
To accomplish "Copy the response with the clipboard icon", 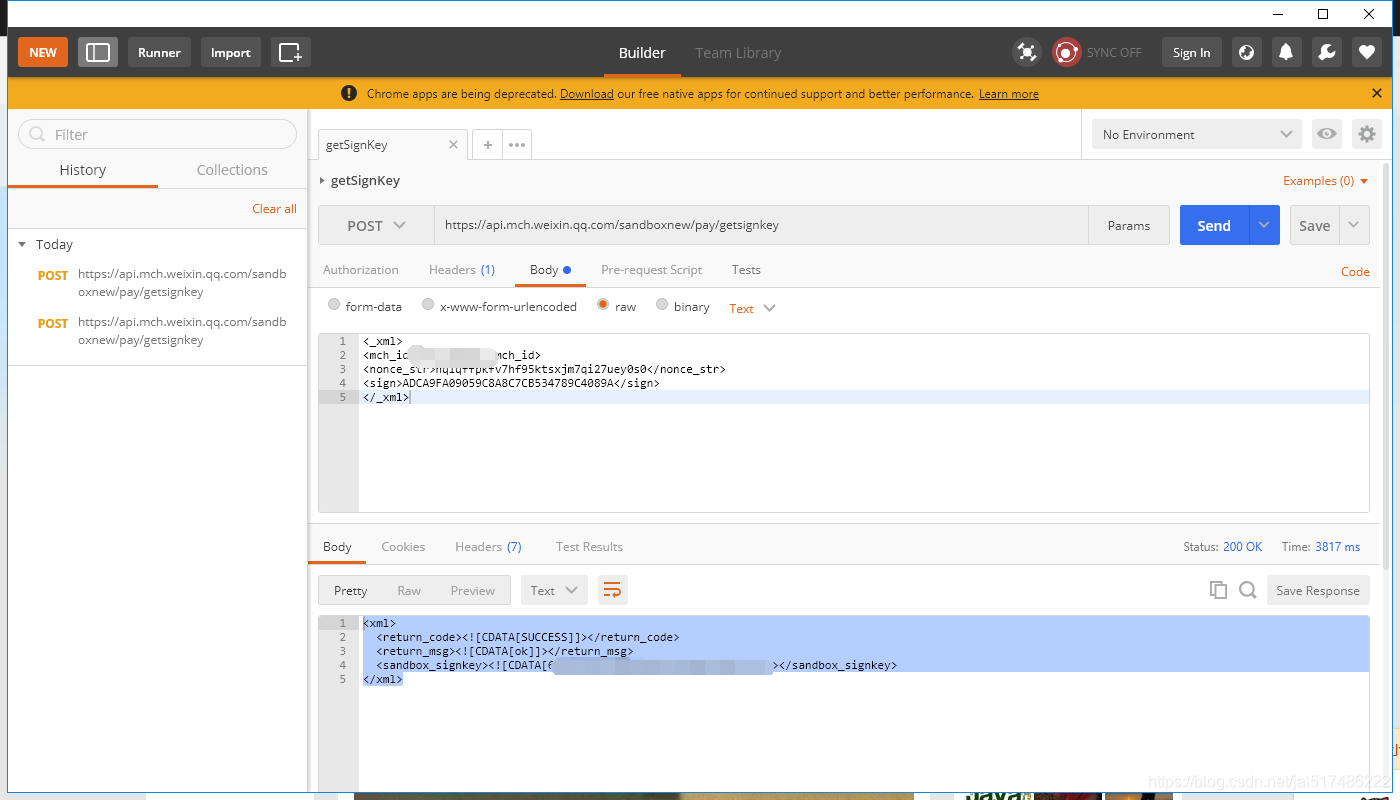I will click(1218, 590).
